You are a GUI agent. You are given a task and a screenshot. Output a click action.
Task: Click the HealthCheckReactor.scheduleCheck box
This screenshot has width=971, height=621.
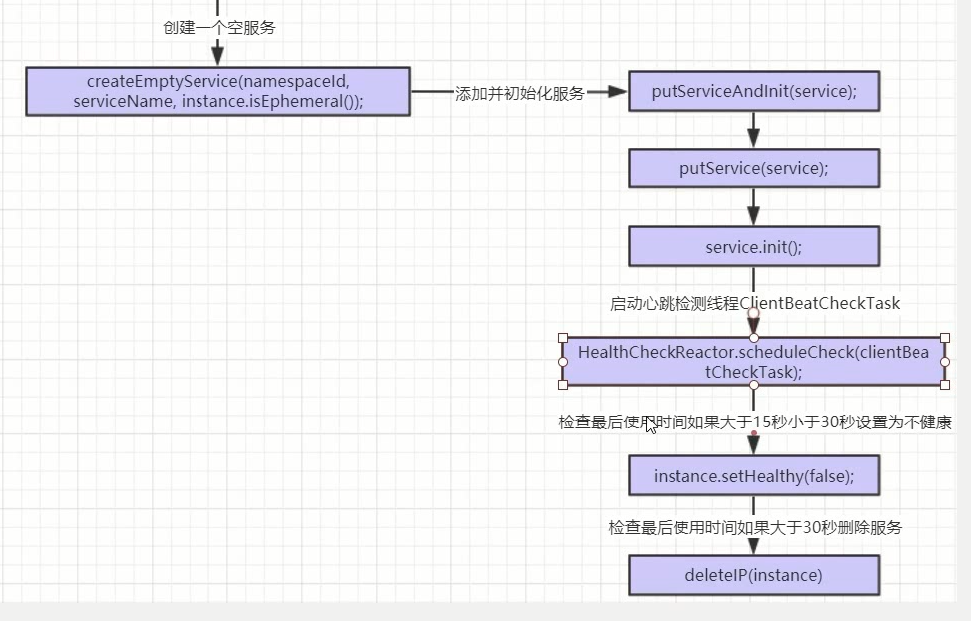pyautogui.click(x=754, y=362)
